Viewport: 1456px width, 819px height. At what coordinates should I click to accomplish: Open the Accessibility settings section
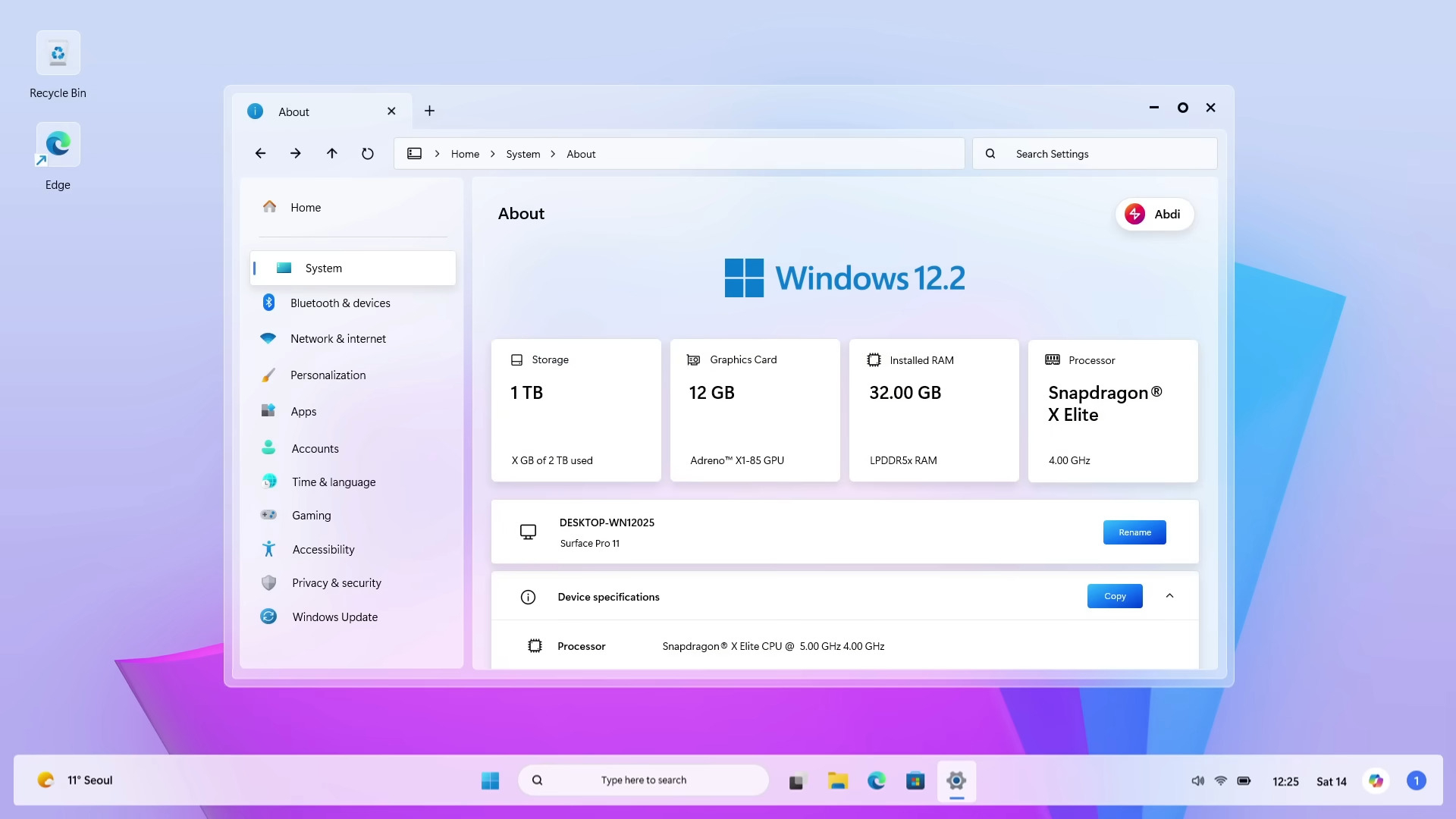(323, 550)
